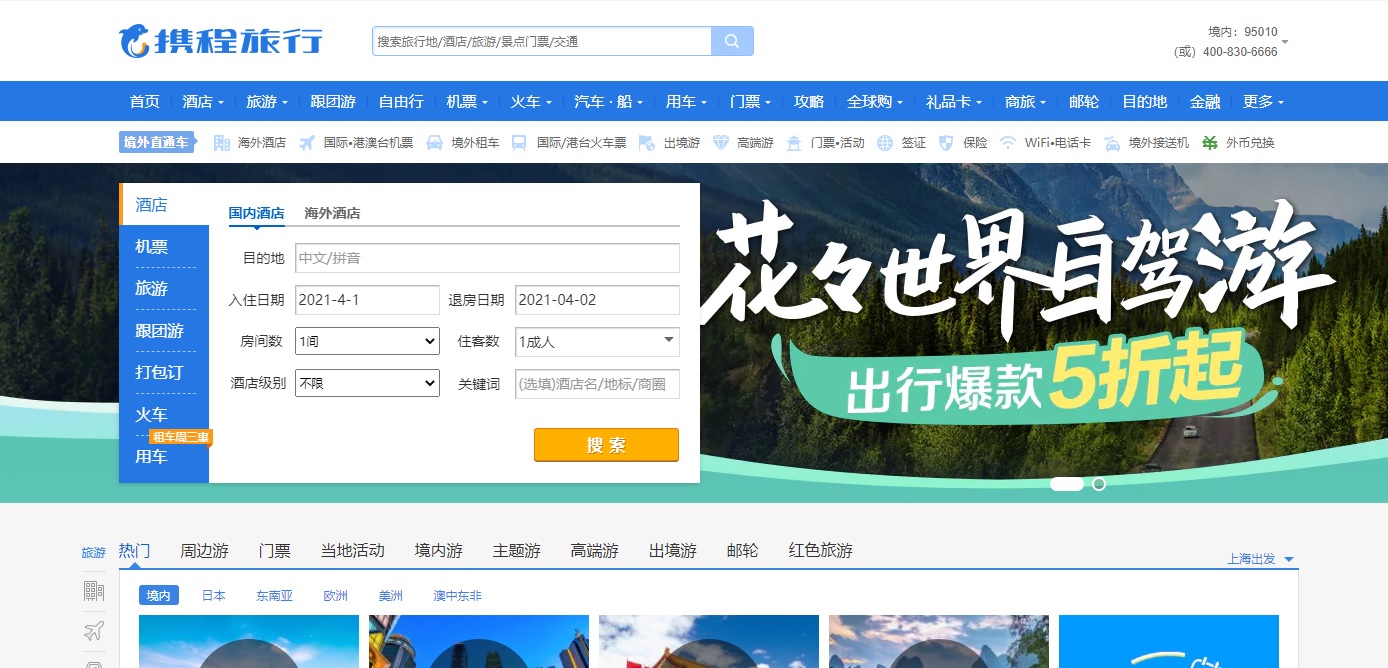Expand the 上海出发 departure city selector
Image resolution: width=1388 pixels, height=668 pixels.
click(1260, 559)
